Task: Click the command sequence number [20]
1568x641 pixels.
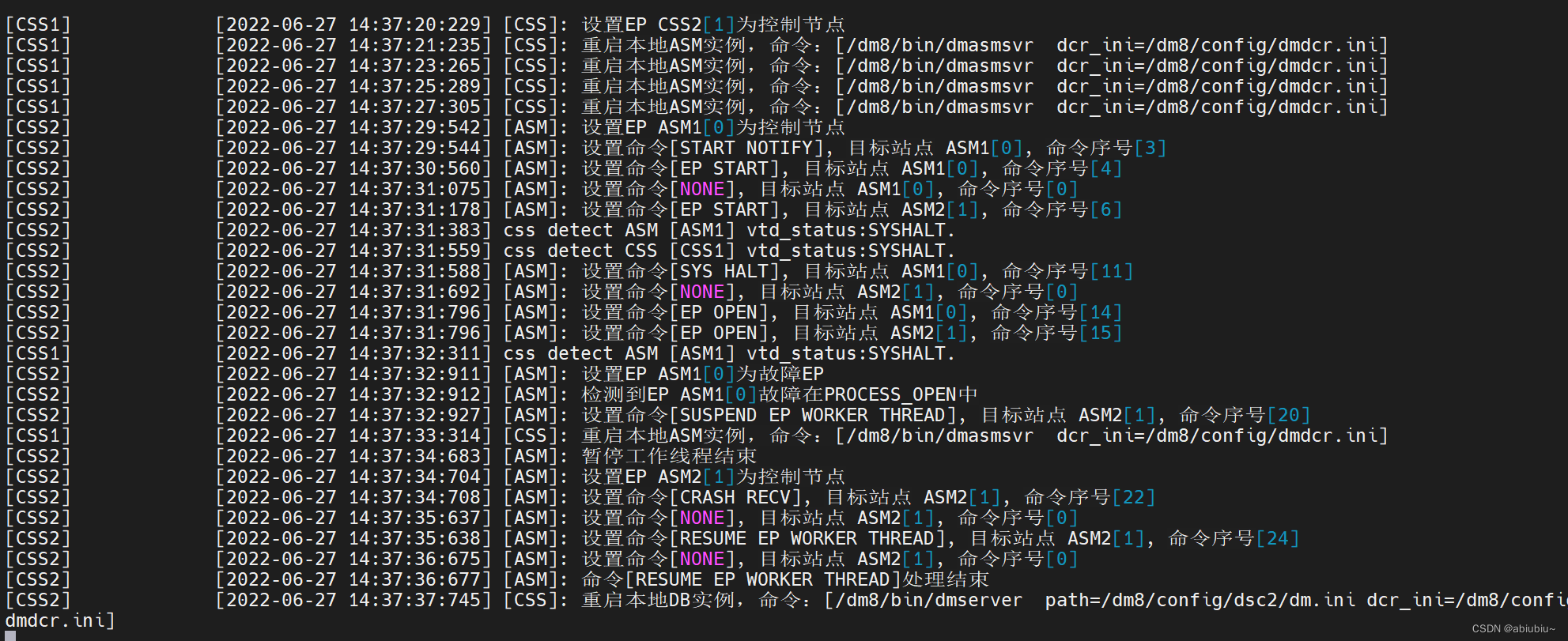Action: (x=1289, y=416)
